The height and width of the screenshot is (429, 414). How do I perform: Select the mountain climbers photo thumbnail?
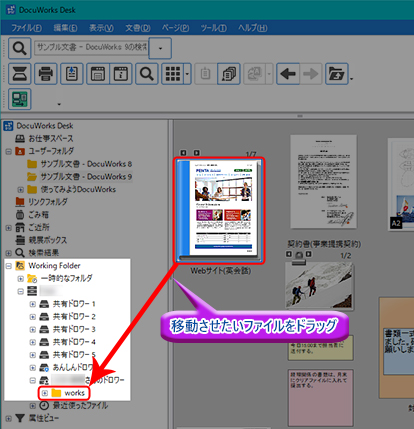pos(319,285)
